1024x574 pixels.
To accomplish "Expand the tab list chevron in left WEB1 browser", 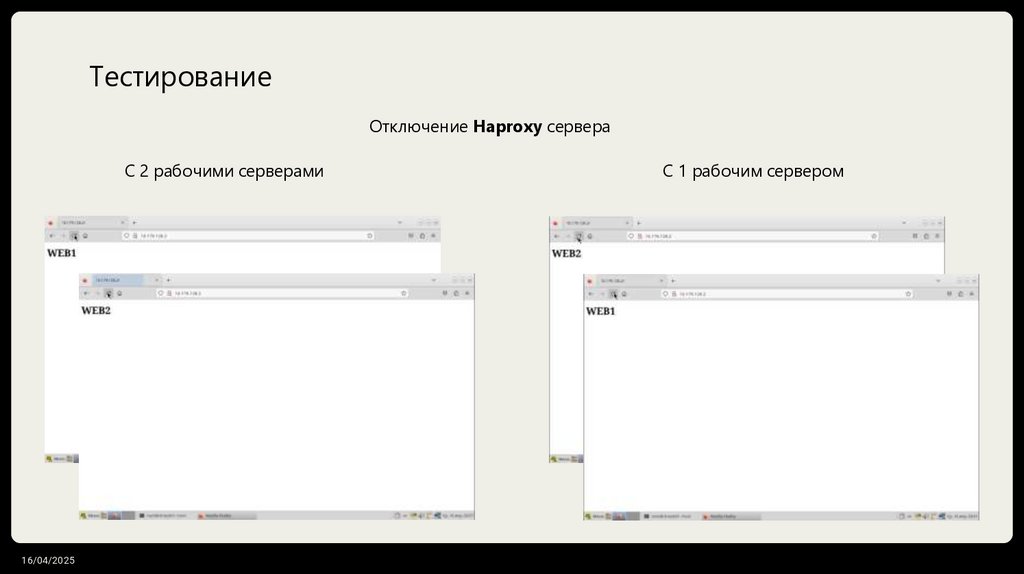I will click(x=400, y=223).
